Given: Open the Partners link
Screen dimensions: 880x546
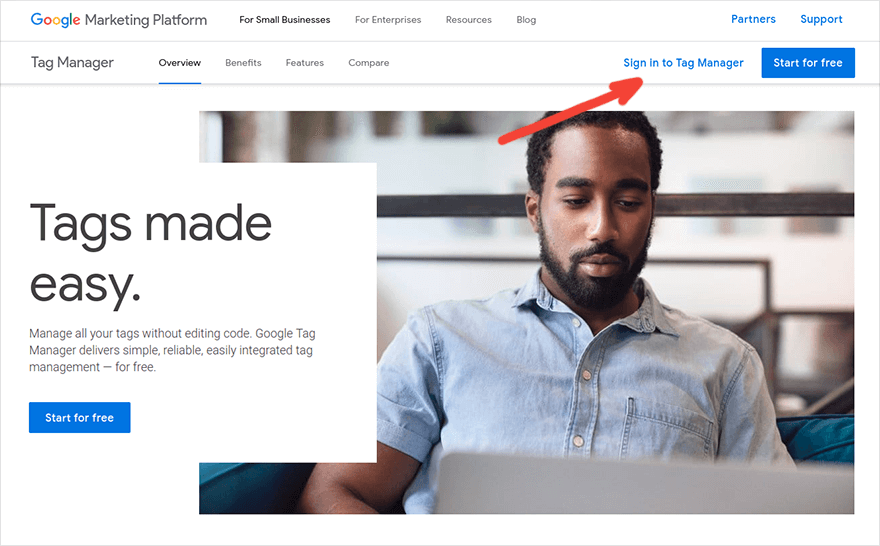Looking at the screenshot, I should pyautogui.click(x=753, y=19).
